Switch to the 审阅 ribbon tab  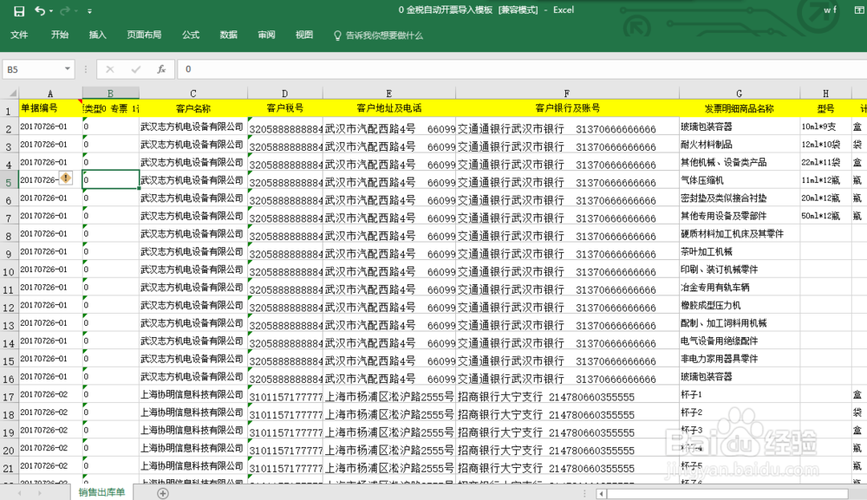pyautogui.click(x=267, y=35)
